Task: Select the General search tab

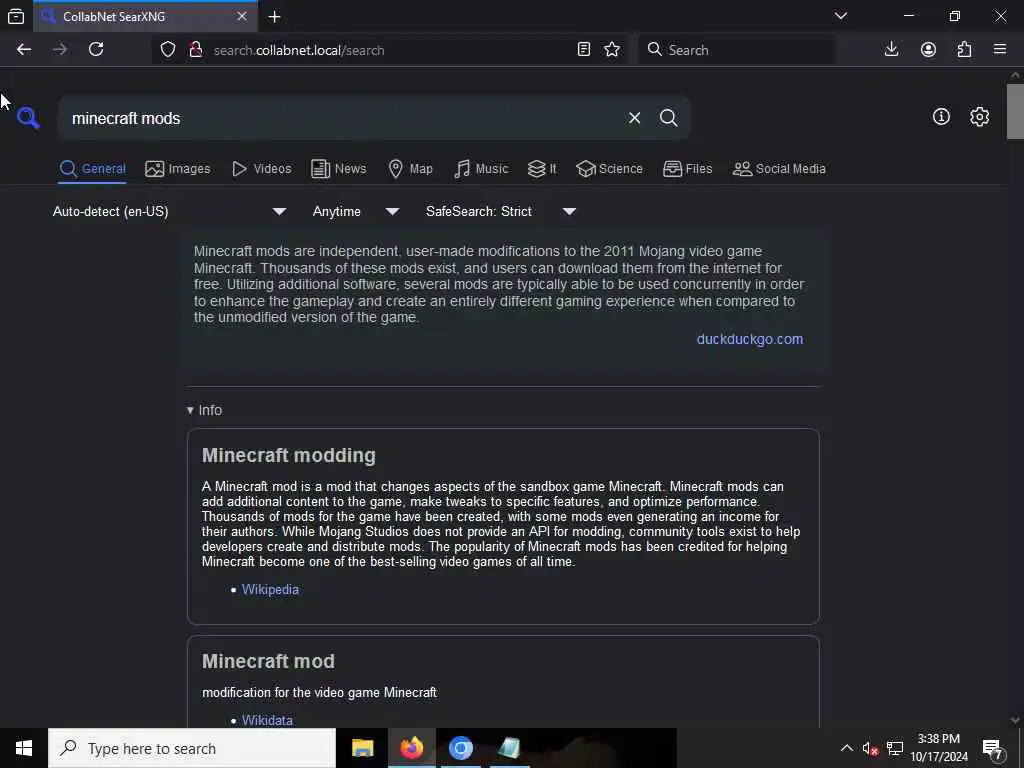Action: click(x=93, y=169)
